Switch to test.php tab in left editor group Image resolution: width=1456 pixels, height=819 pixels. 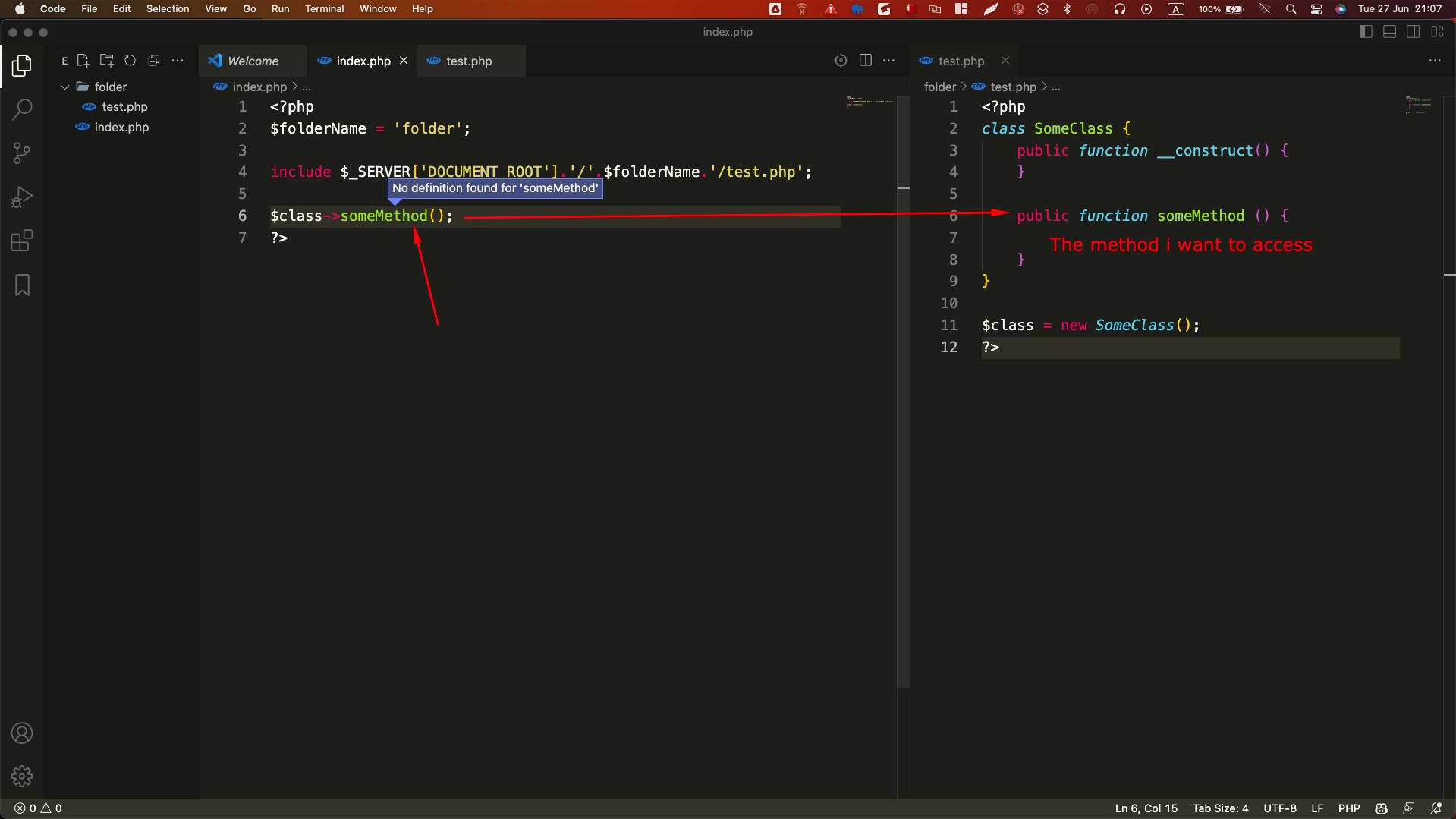[469, 61]
